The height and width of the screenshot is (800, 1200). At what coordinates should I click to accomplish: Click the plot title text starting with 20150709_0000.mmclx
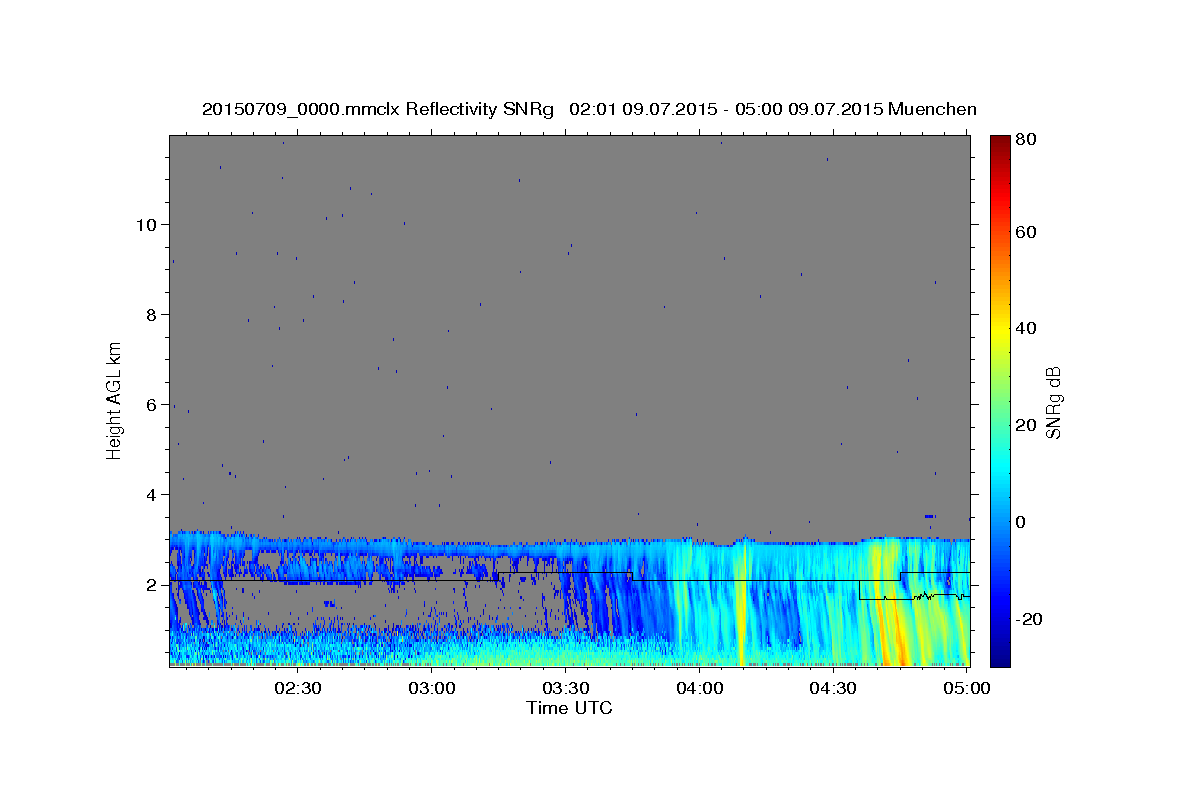589,109
